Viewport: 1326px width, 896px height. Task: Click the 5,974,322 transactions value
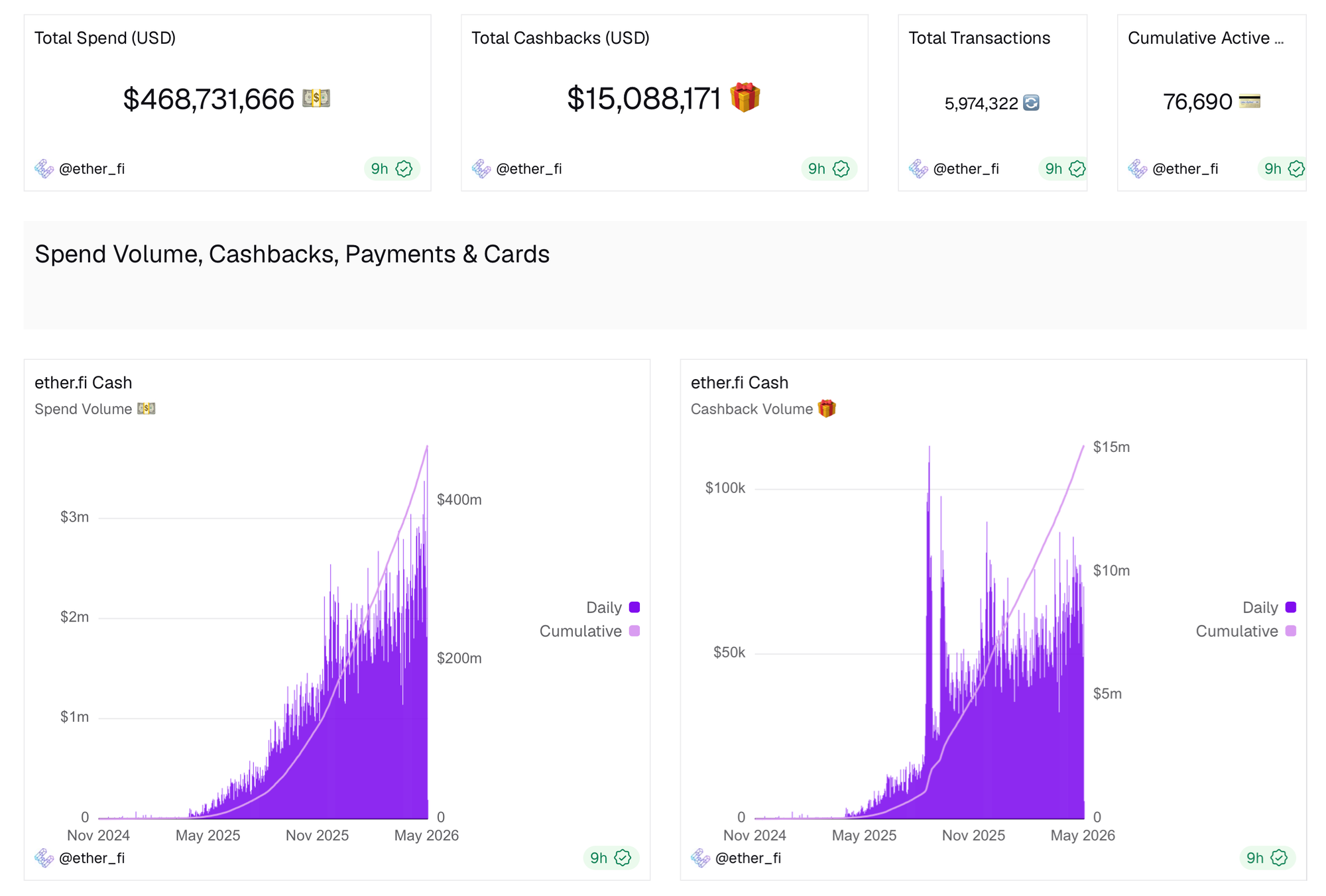coord(981,103)
